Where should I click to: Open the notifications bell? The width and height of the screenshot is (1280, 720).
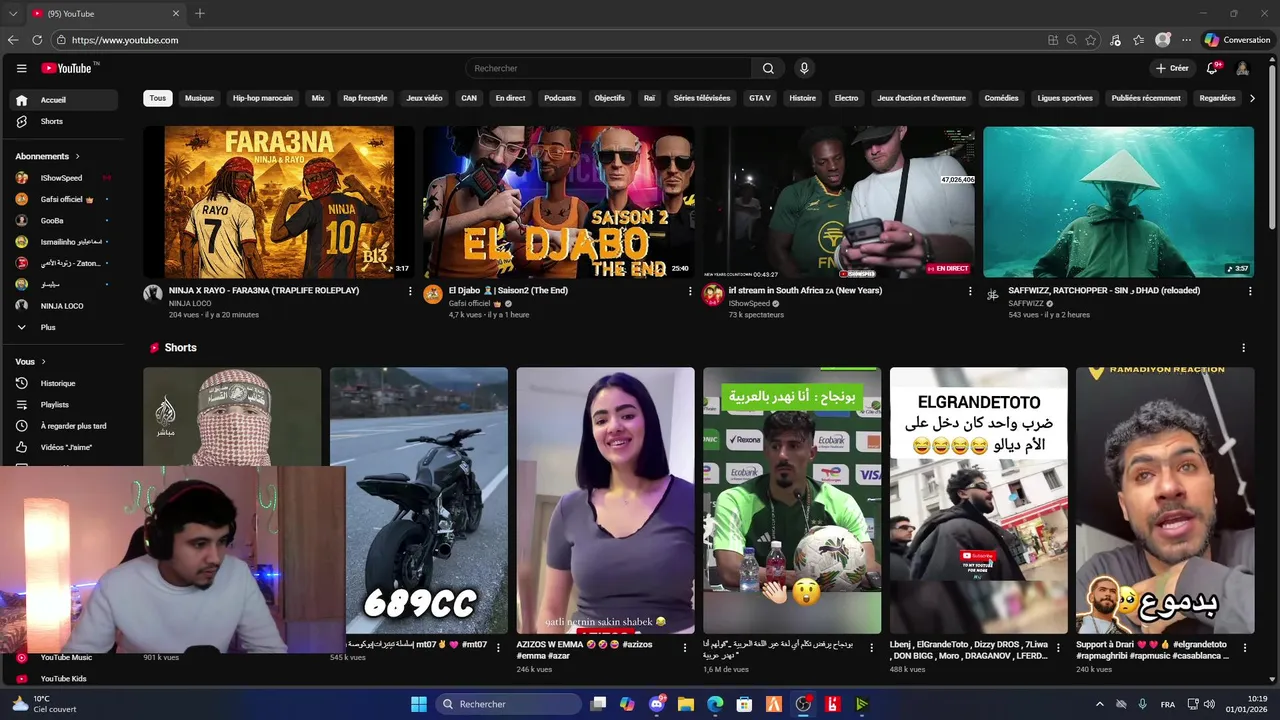click(x=1212, y=68)
